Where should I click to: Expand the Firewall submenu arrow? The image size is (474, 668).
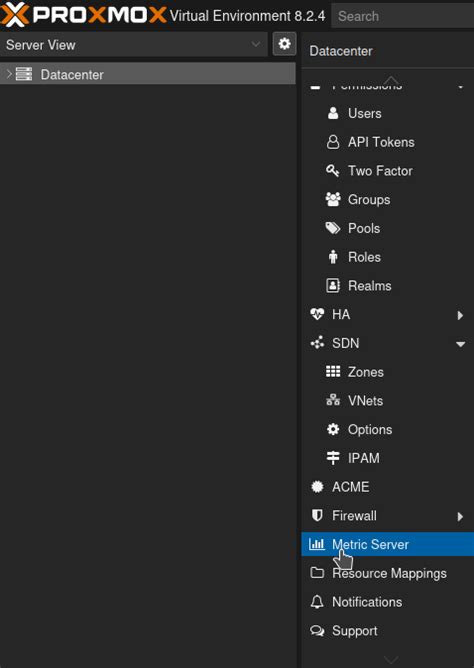pyautogui.click(x=460, y=516)
